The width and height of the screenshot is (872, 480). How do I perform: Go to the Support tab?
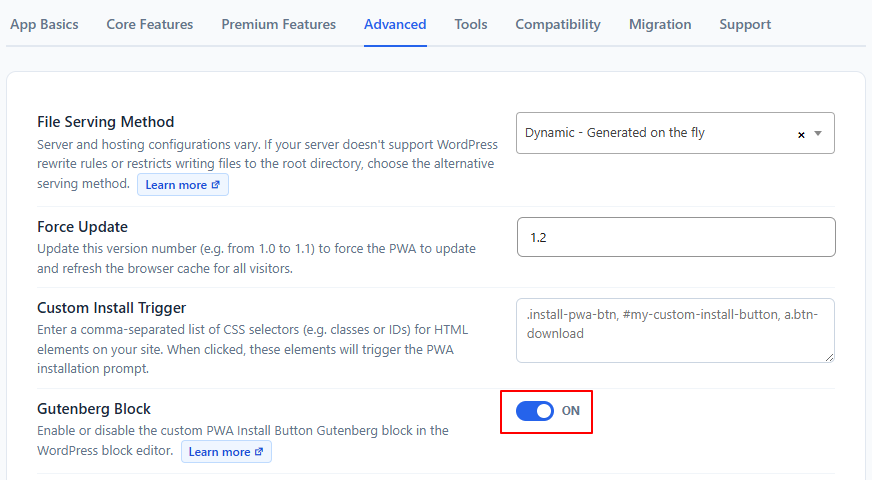pyautogui.click(x=745, y=24)
